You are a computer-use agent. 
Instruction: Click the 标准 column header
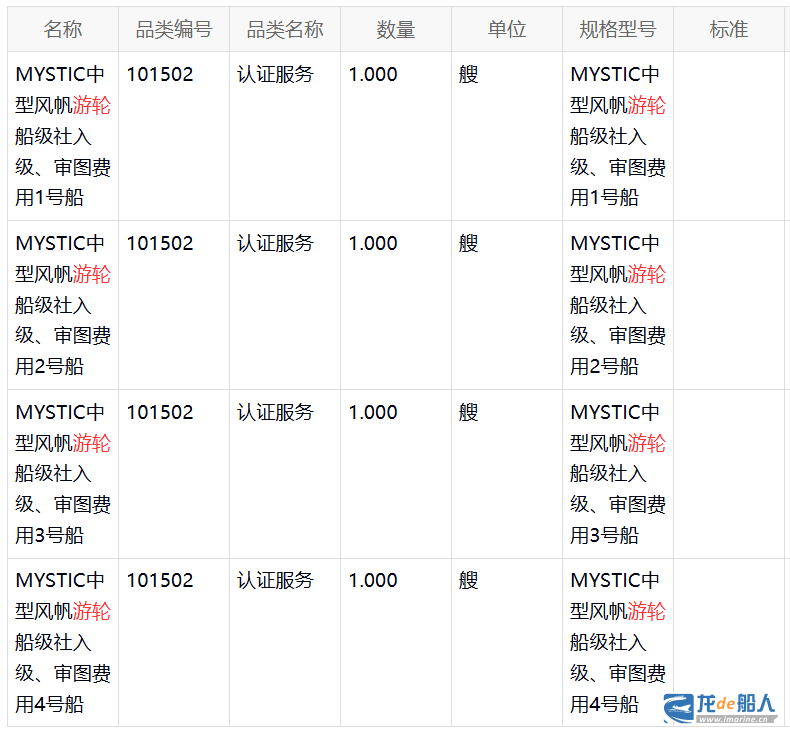click(729, 30)
